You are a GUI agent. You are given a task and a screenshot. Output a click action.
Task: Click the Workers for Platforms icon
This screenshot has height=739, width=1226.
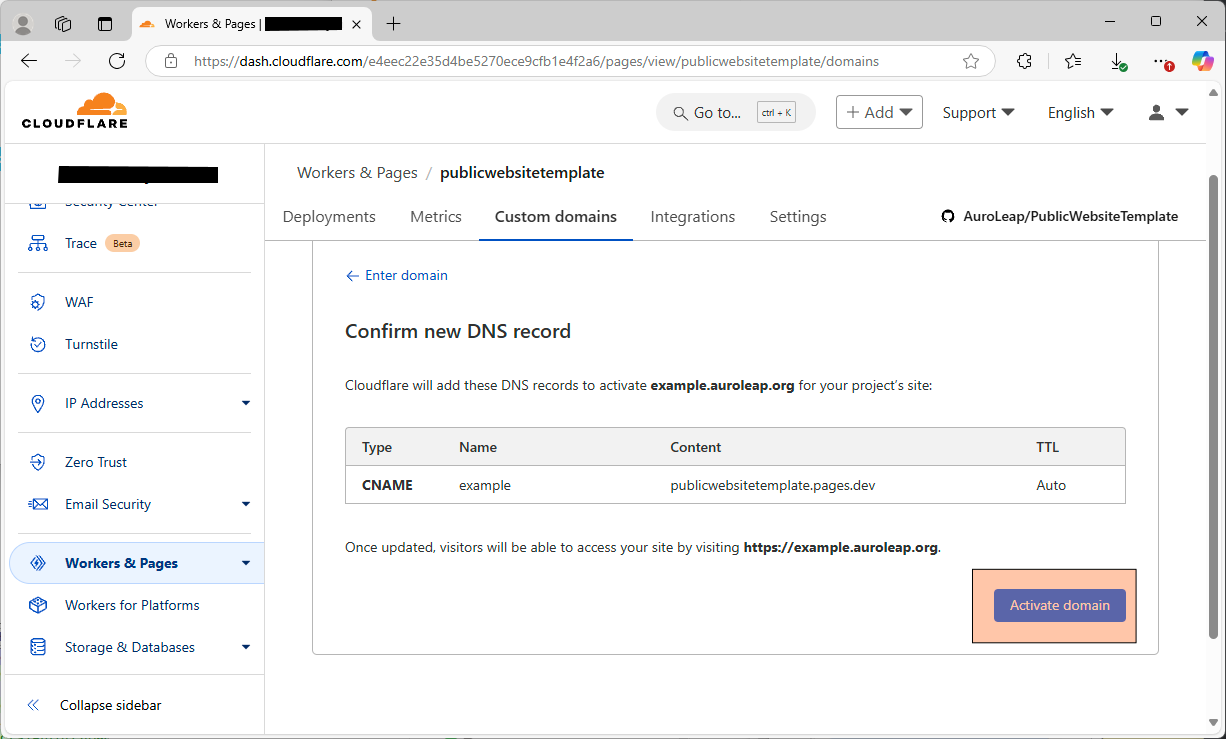pyautogui.click(x=38, y=605)
